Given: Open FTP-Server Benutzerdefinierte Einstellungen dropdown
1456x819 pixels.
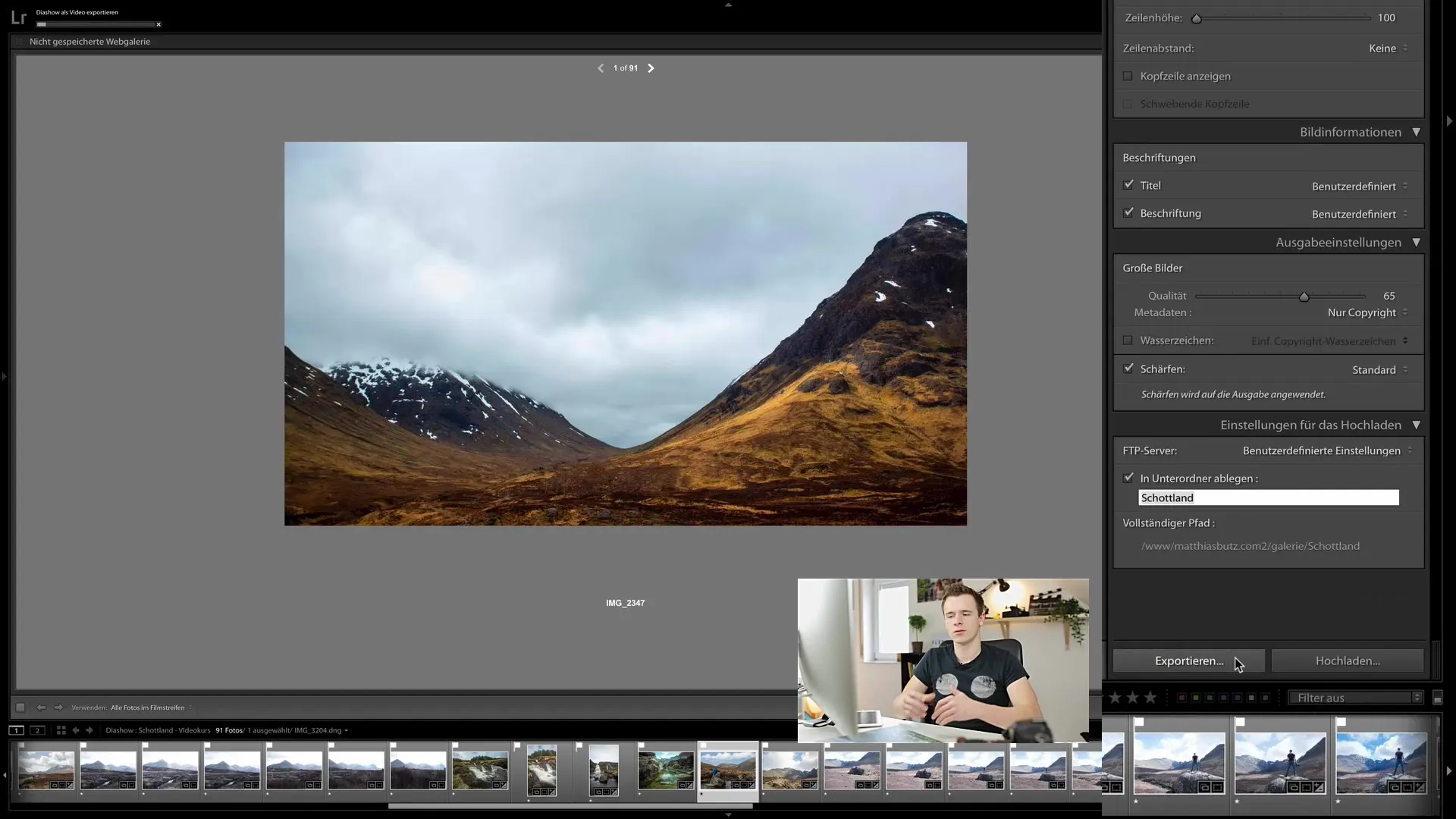Looking at the screenshot, I should click(1328, 450).
